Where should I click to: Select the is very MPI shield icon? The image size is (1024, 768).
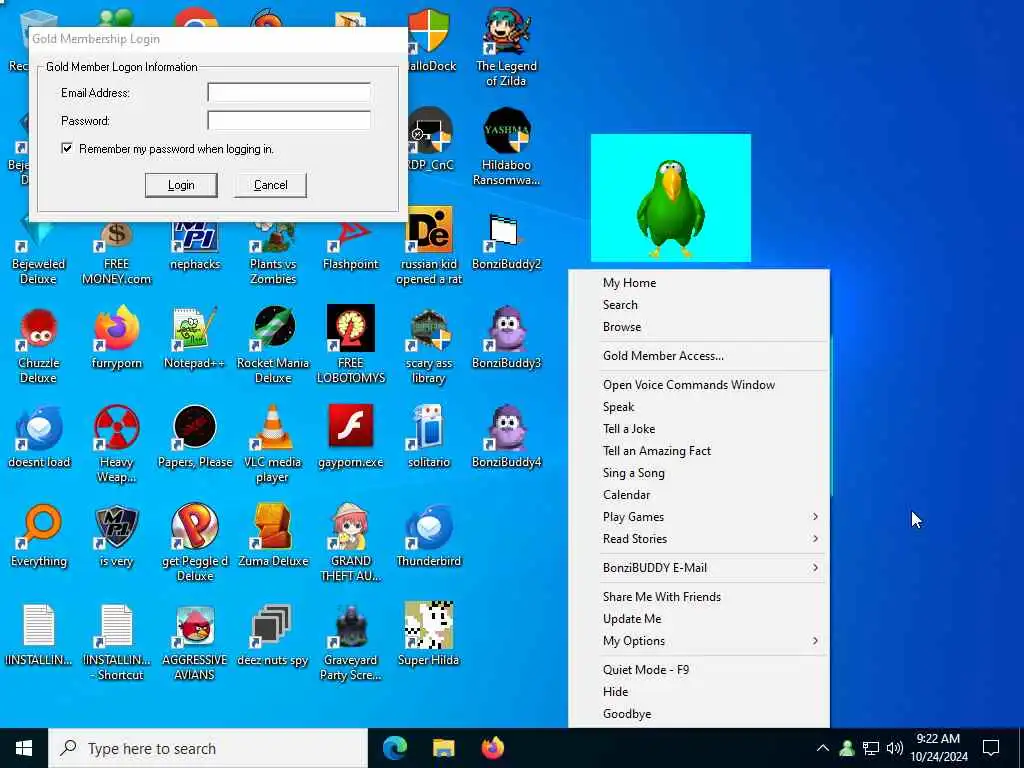click(117, 536)
